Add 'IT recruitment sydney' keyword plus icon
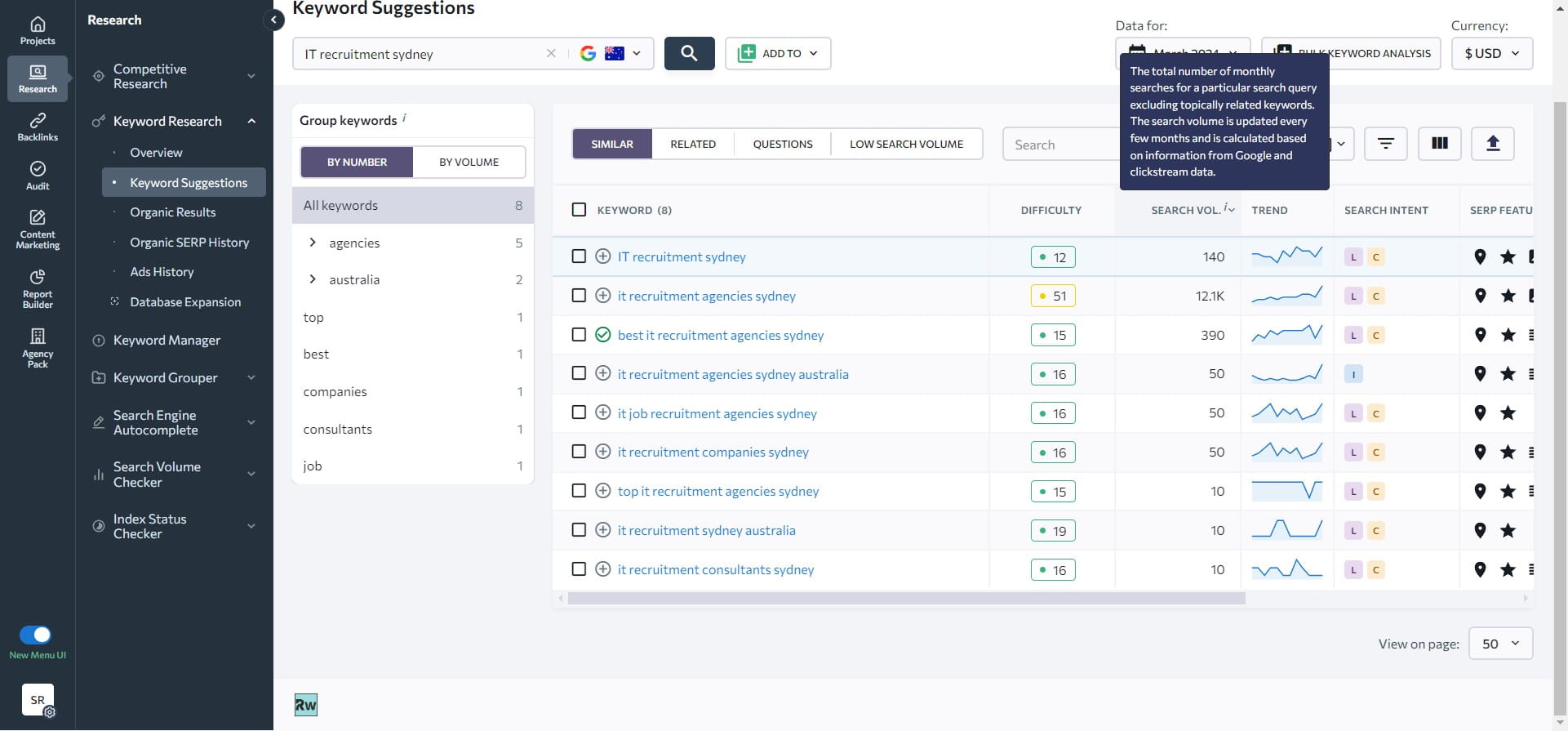The image size is (1568, 731). 602,256
